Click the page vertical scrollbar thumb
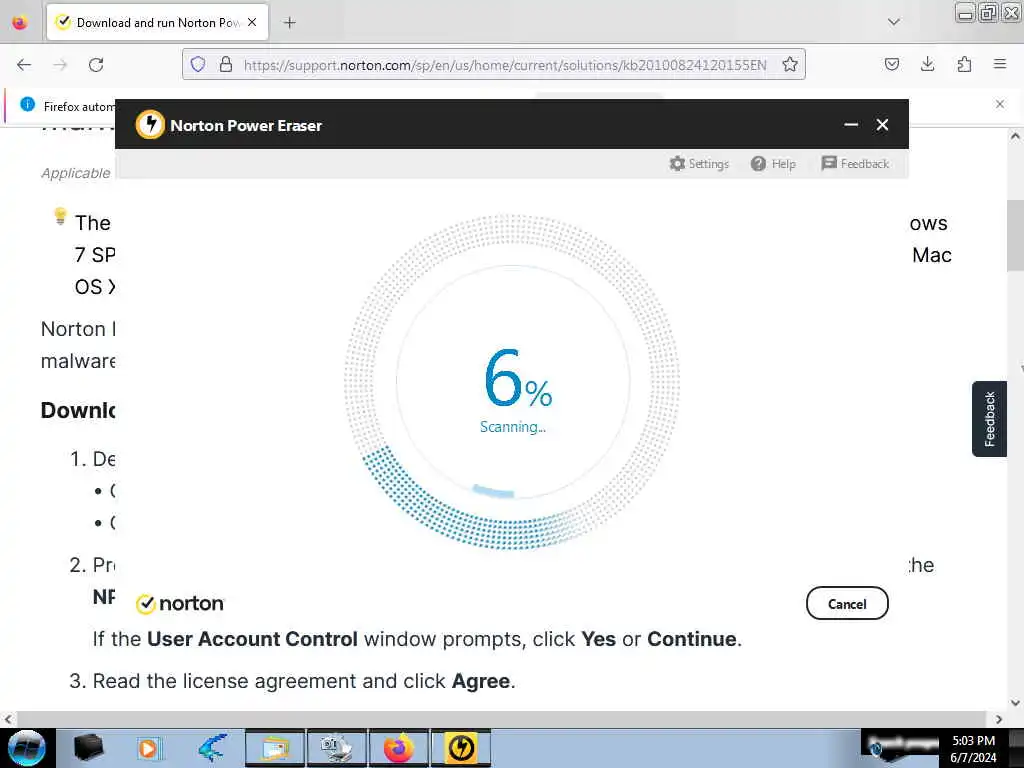Image resolution: width=1024 pixels, height=768 pixels. point(1014,235)
